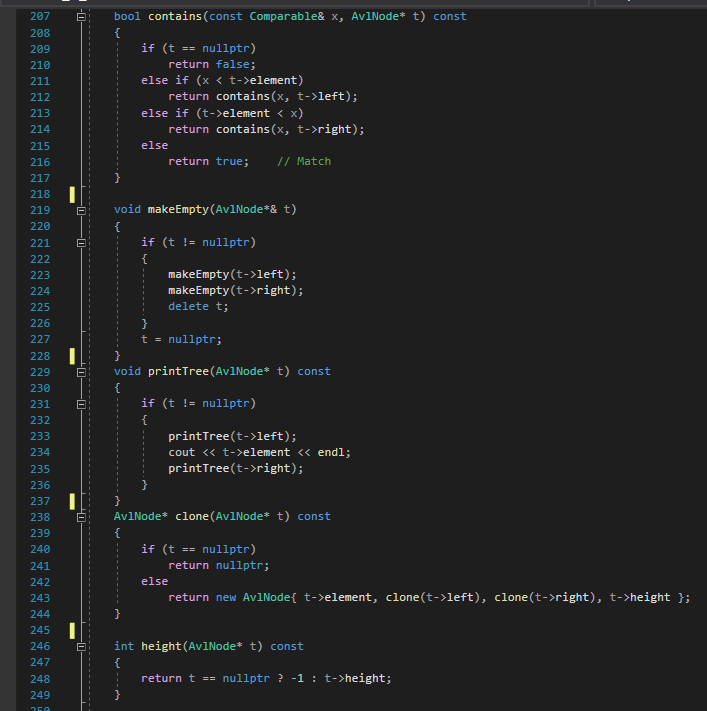Collapse the height function at line 246
Screen dimensions: 707x711
click(x=81, y=647)
